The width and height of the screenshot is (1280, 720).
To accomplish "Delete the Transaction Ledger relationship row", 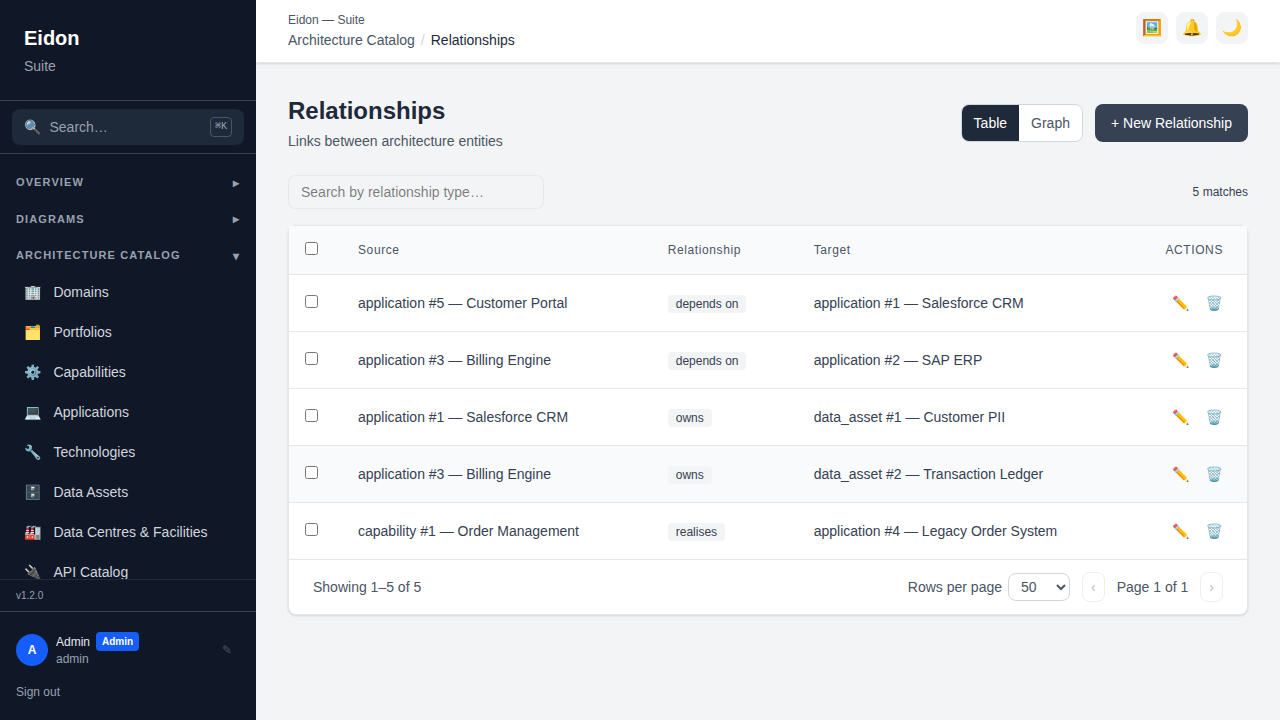I will (x=1214, y=474).
